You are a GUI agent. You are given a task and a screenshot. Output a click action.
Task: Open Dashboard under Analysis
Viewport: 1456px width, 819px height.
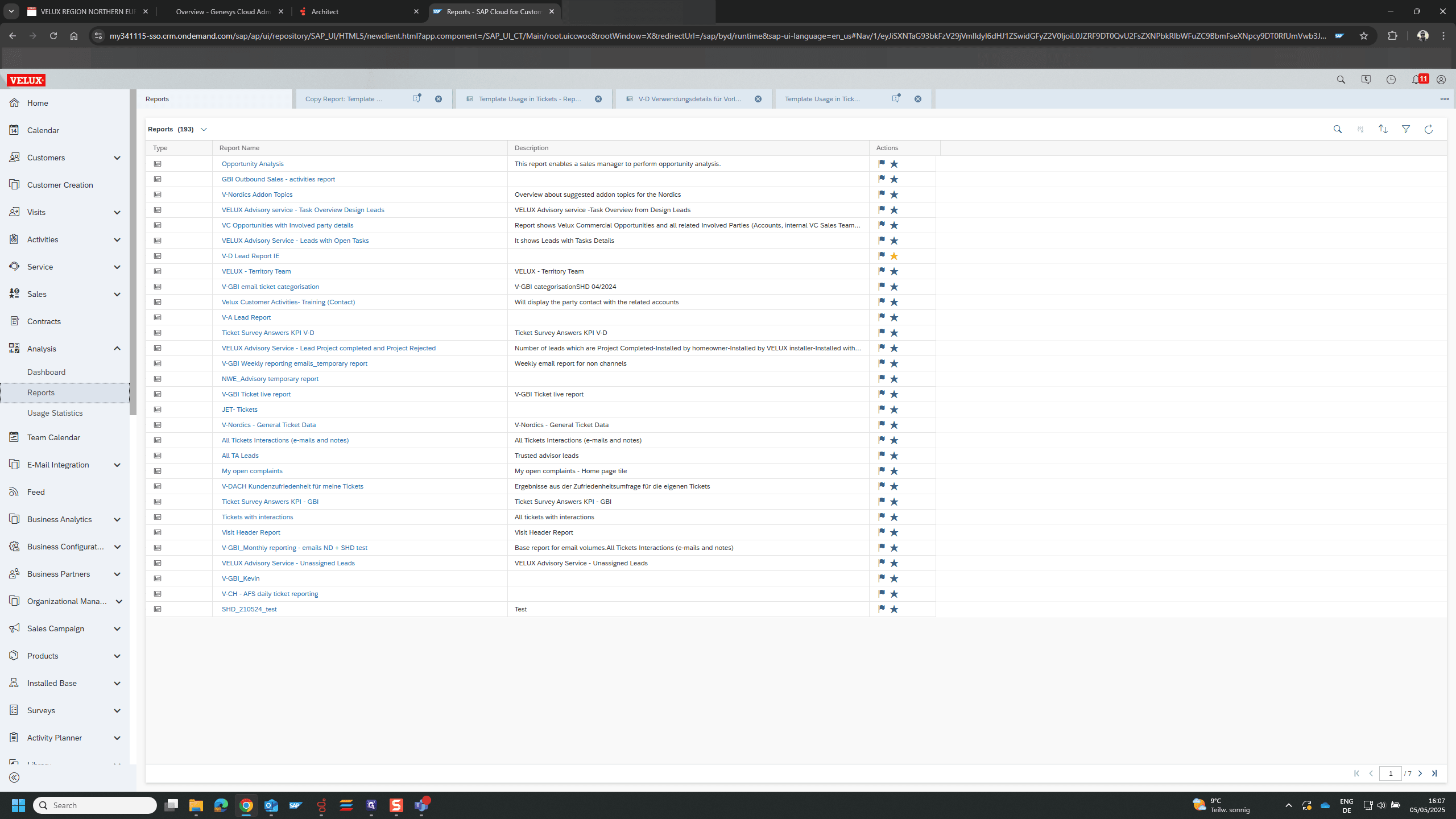[x=46, y=372]
